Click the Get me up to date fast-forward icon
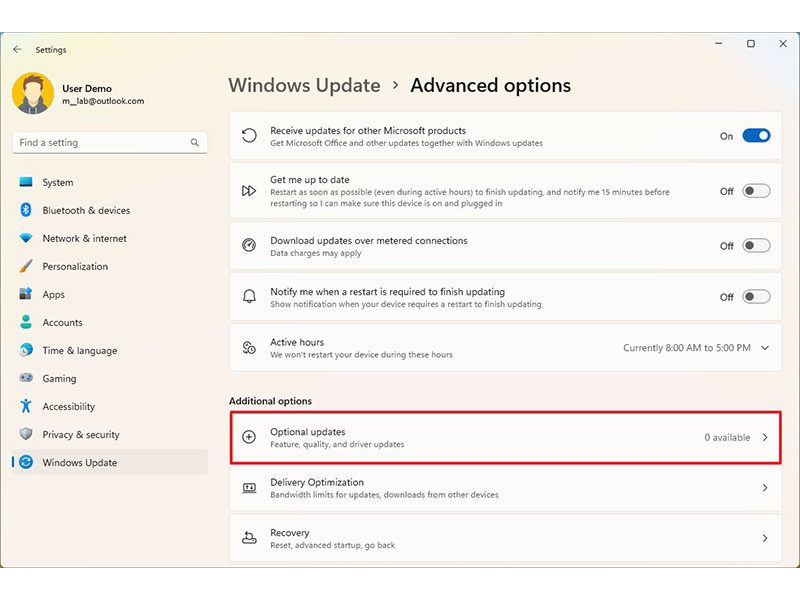The width and height of the screenshot is (800, 600). [249, 191]
